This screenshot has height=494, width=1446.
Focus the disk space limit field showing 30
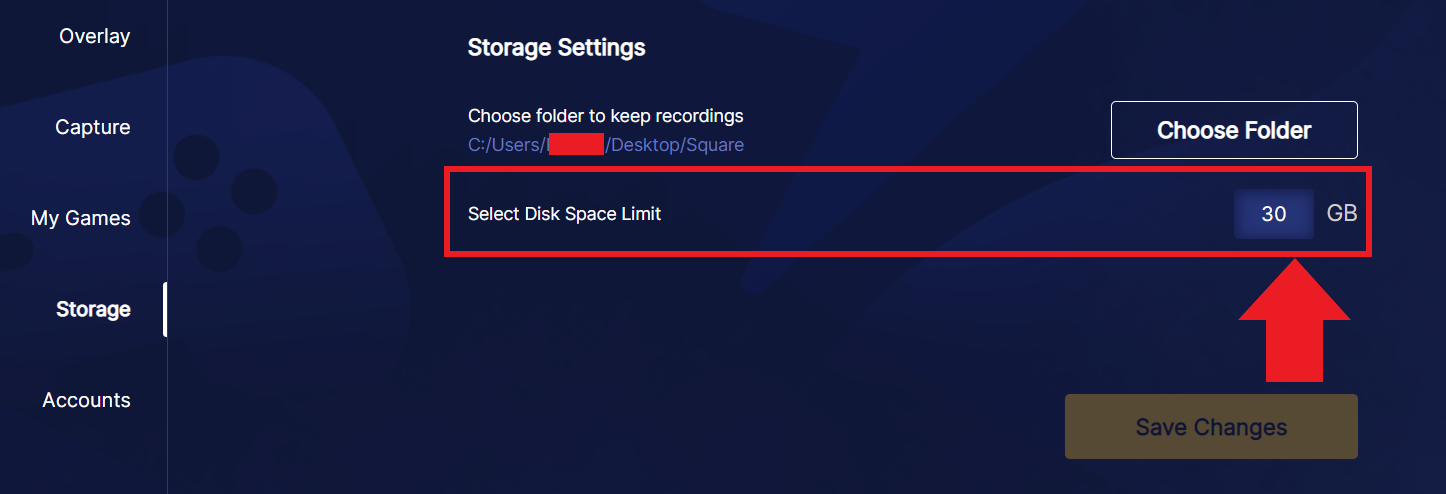click(x=1274, y=214)
